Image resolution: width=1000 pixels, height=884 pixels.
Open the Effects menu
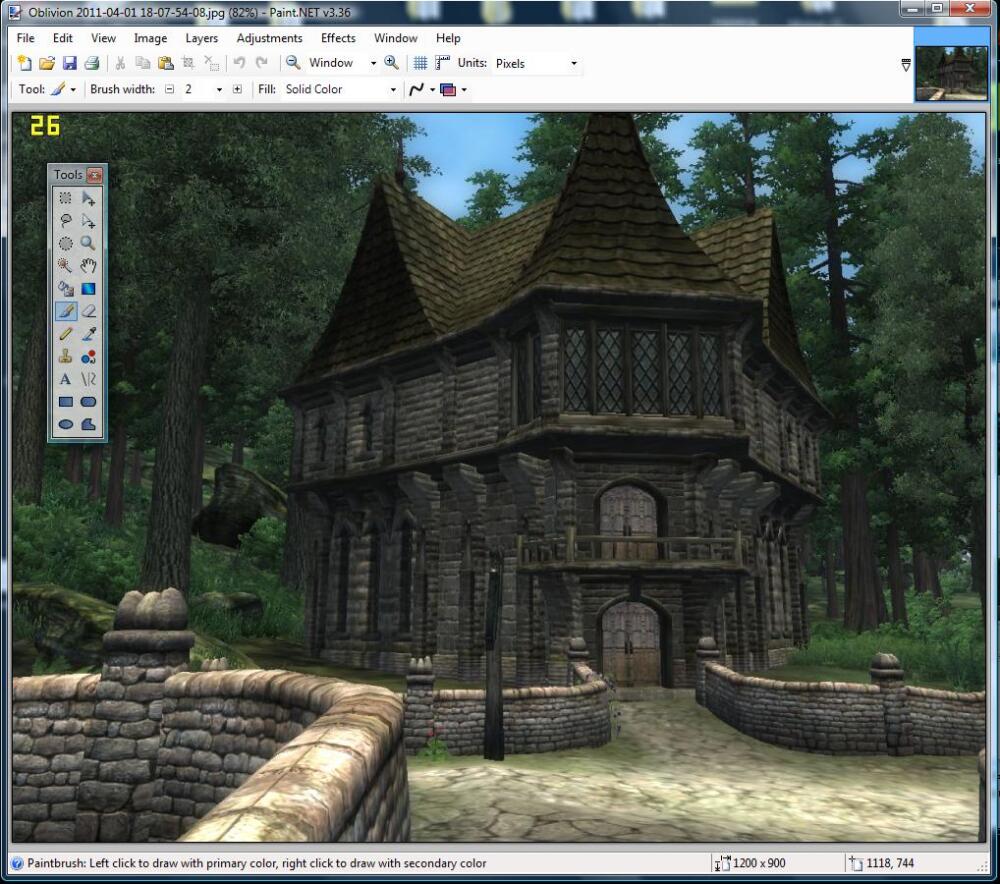[338, 38]
